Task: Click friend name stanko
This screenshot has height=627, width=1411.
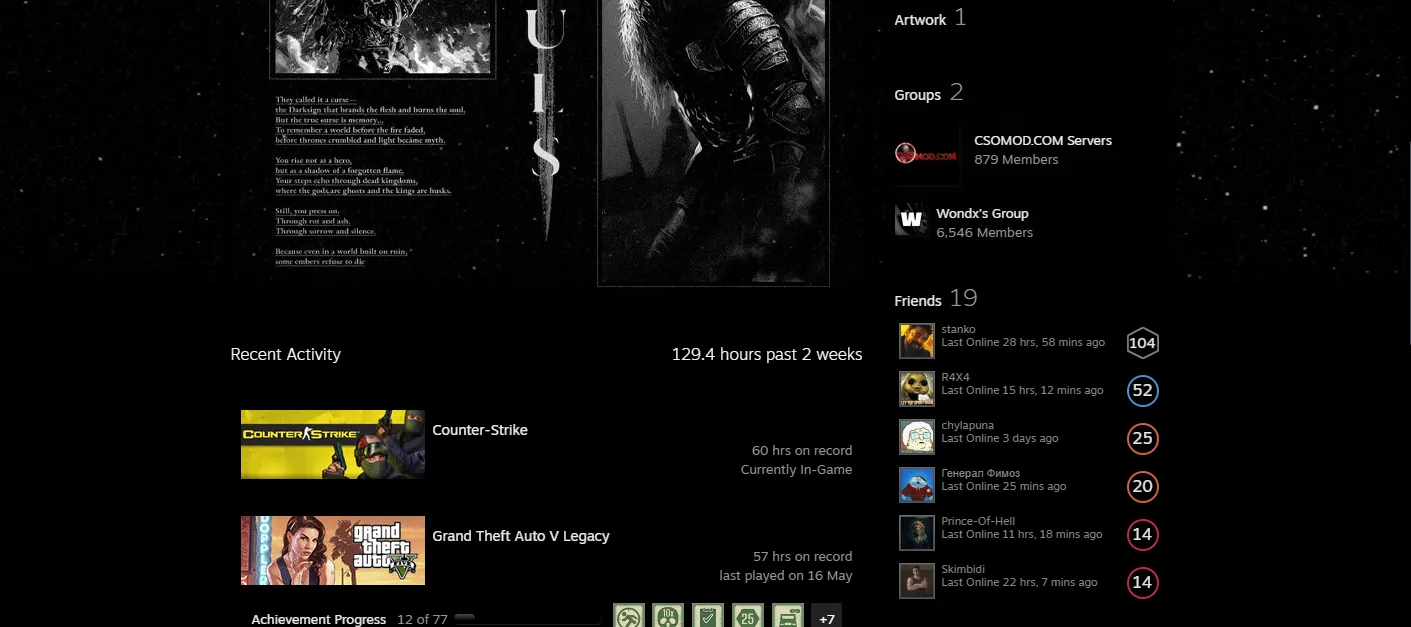Action: coord(958,329)
